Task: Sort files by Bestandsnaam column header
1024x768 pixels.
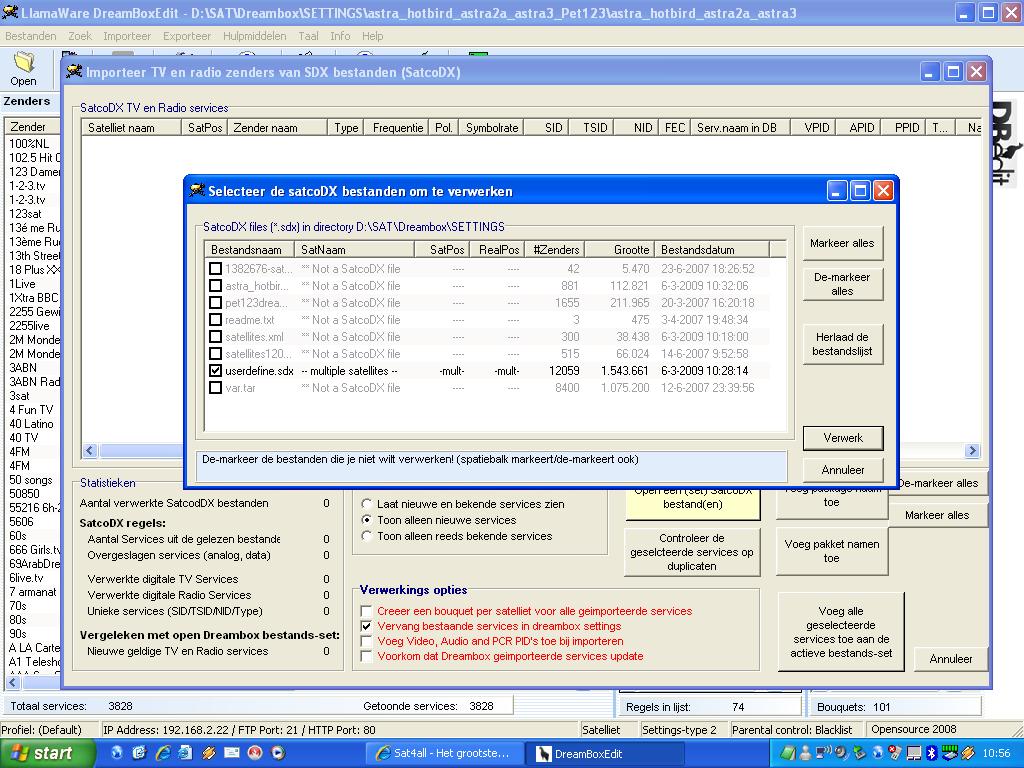Action: click(249, 249)
